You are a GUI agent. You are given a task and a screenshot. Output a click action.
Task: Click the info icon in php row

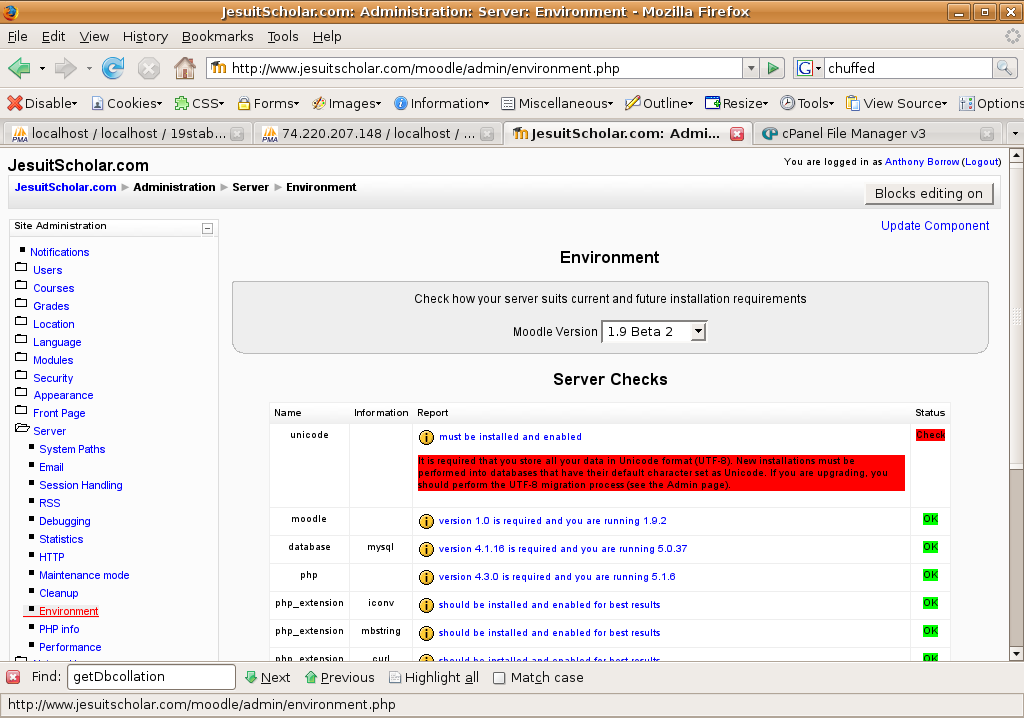point(426,578)
